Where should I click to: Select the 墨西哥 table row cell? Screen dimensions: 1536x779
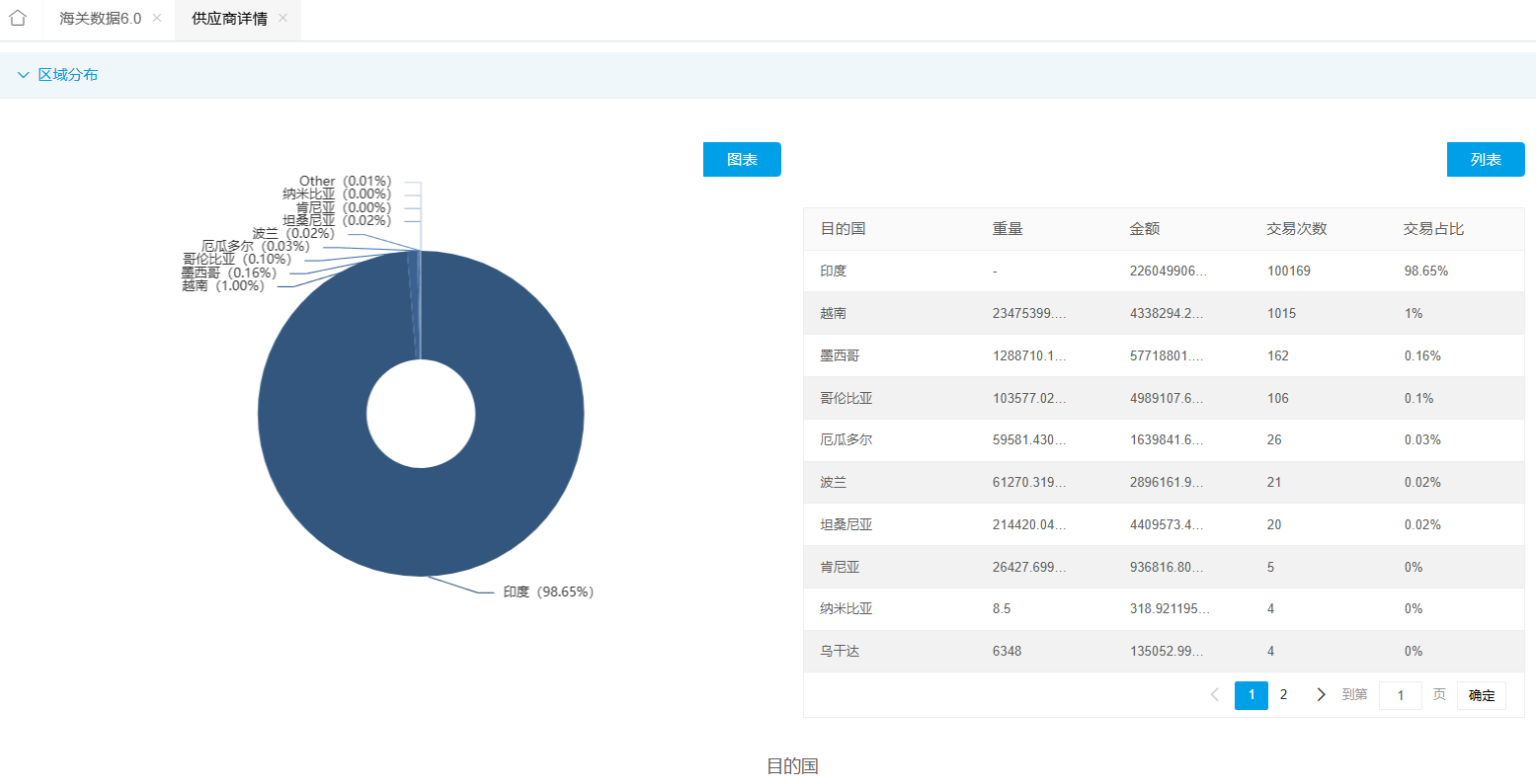840,356
